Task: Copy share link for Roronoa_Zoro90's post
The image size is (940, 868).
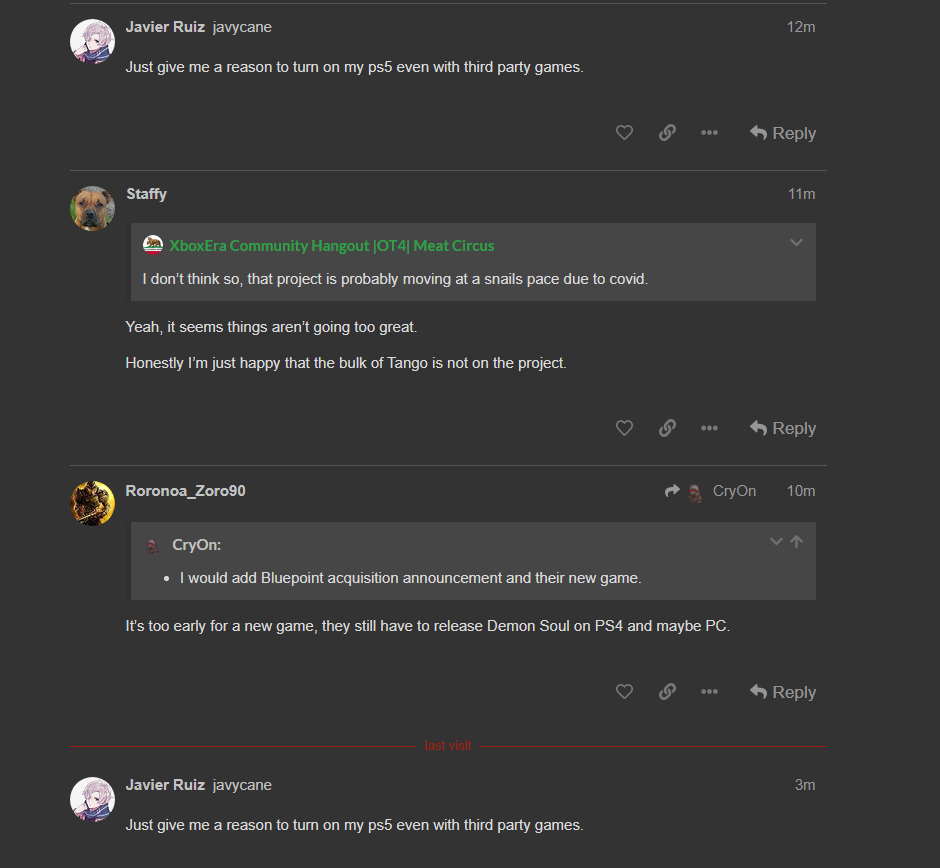Action: pos(667,692)
